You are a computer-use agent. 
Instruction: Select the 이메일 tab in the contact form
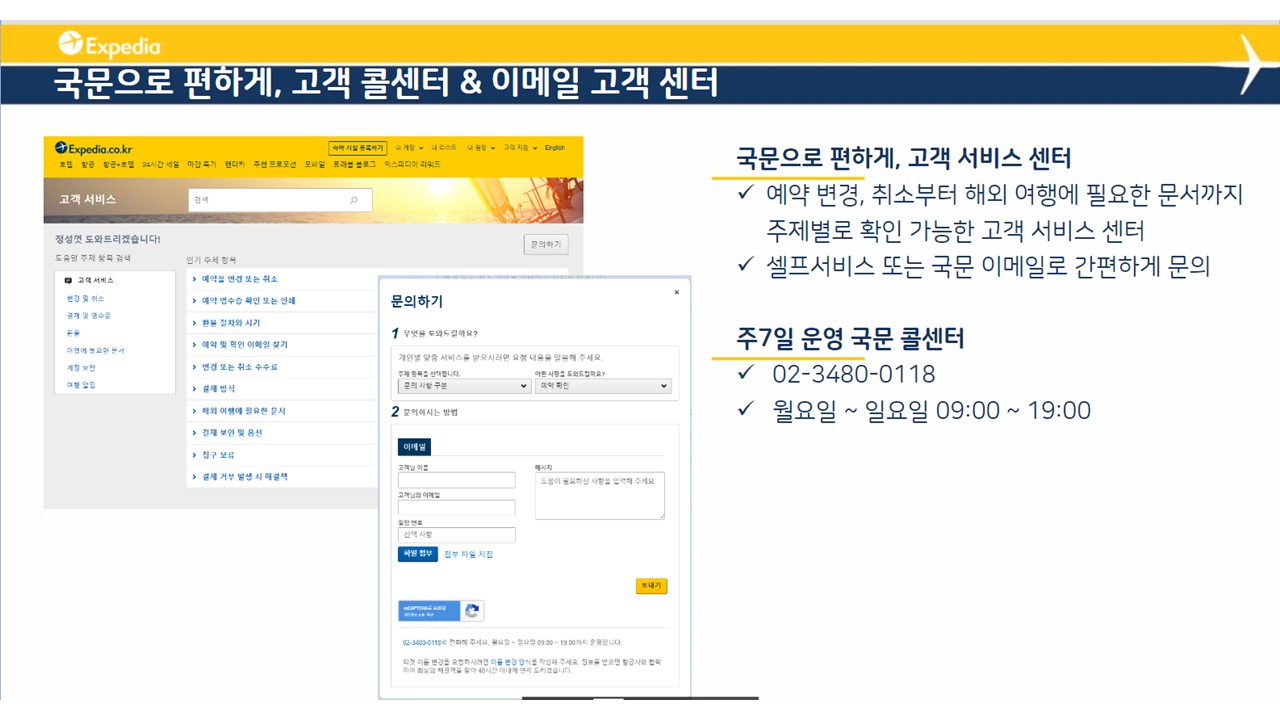(415, 447)
